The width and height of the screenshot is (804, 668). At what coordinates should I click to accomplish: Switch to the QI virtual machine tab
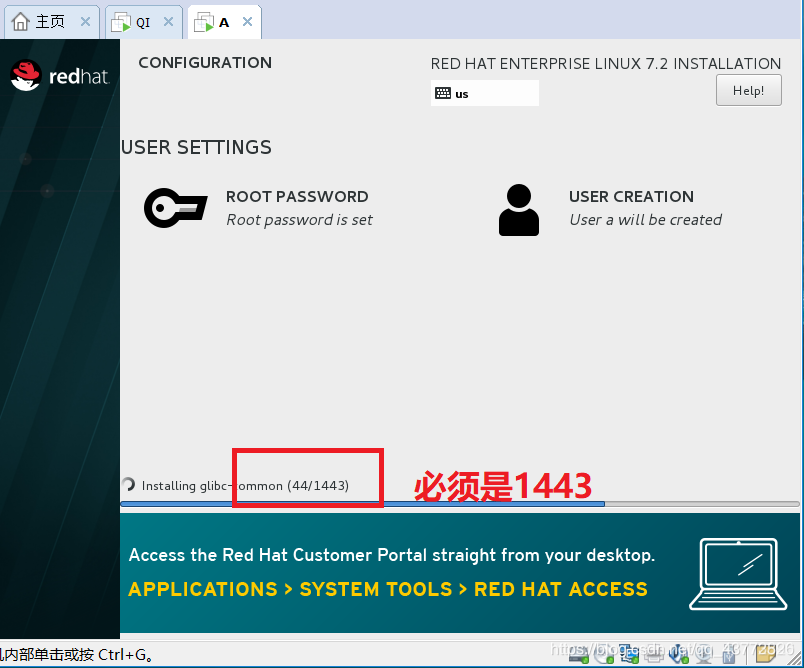(144, 22)
